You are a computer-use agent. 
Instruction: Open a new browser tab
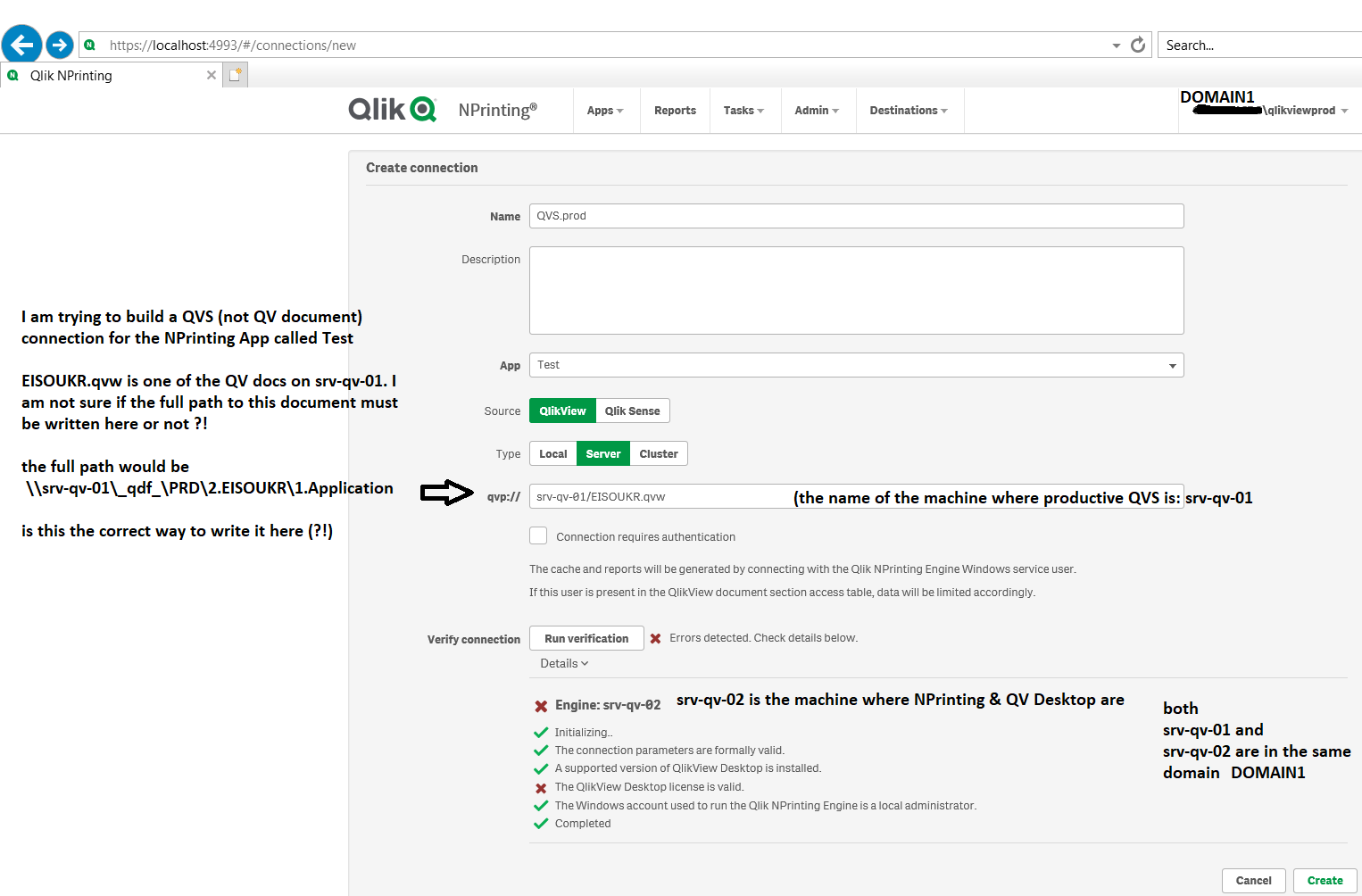[234, 74]
